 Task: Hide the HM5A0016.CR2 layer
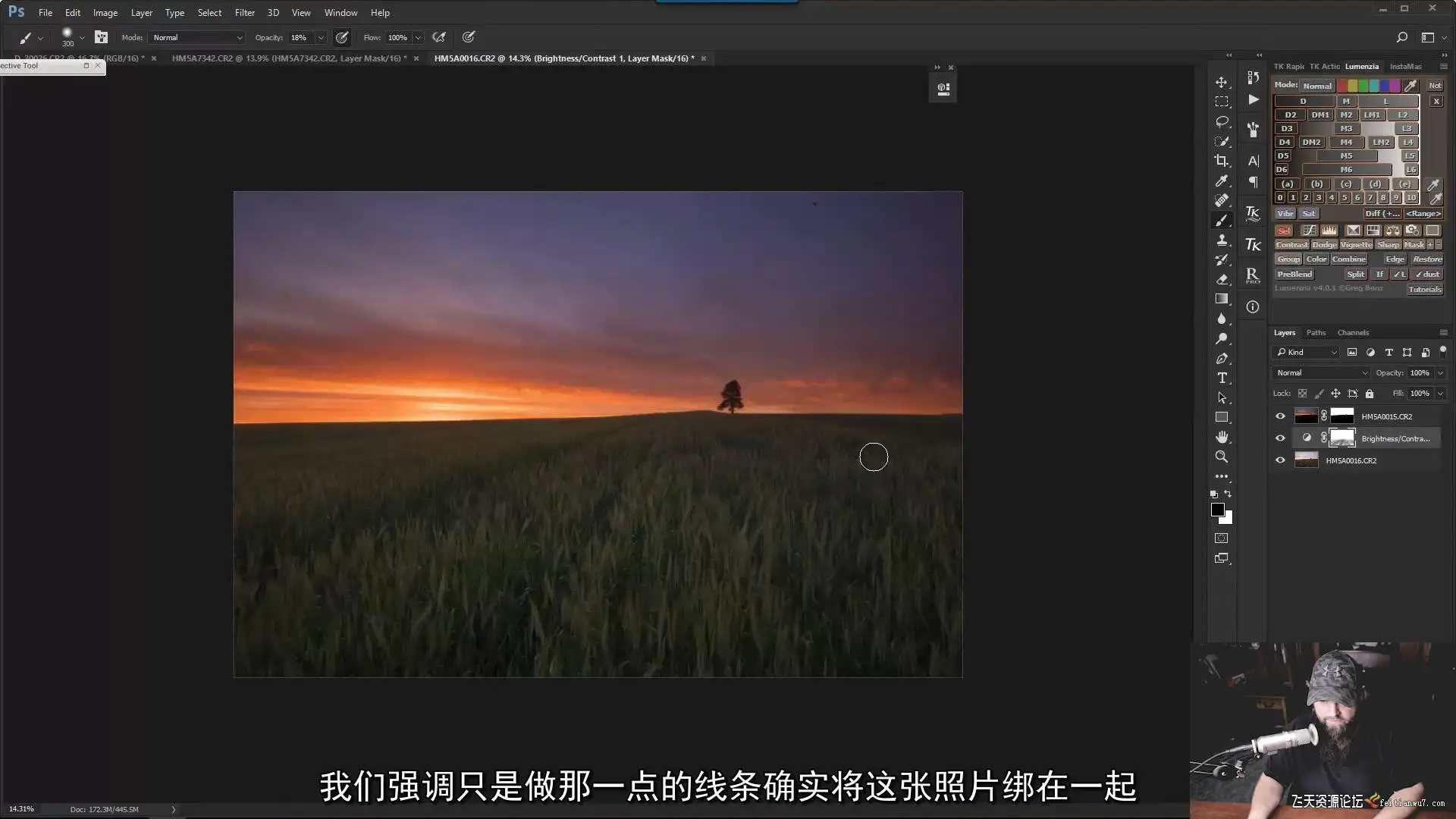point(1280,460)
